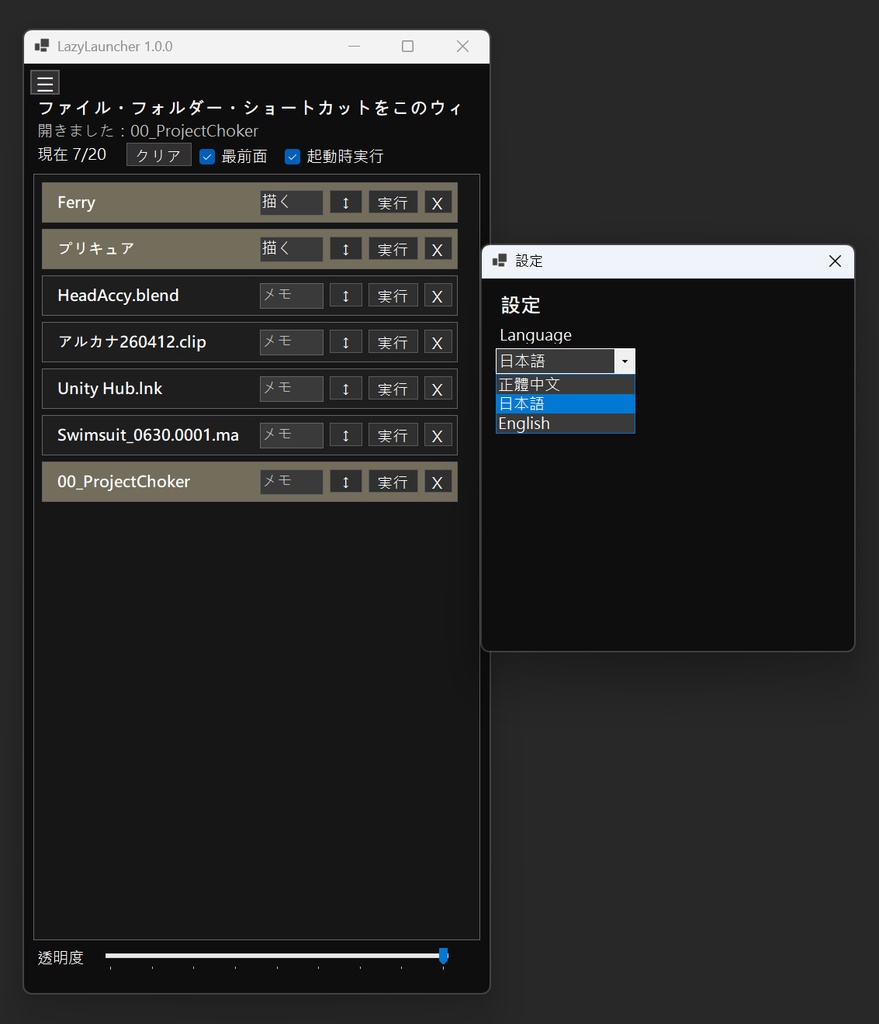This screenshot has width=879, height=1024.
Task: Uncheck the 最前面 checkbox
Action: click(207, 156)
